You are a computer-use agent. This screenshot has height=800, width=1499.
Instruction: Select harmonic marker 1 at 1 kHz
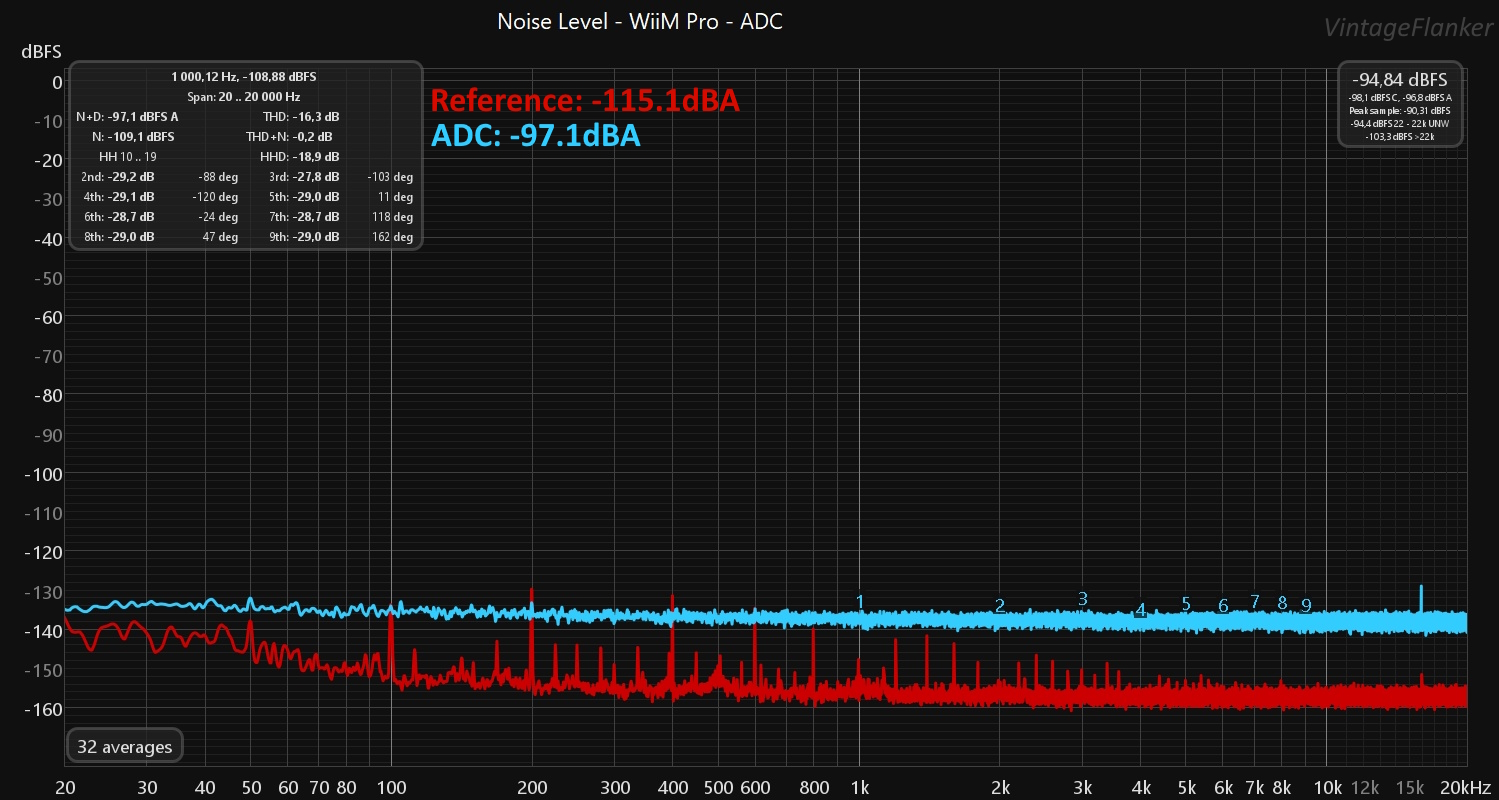(860, 601)
